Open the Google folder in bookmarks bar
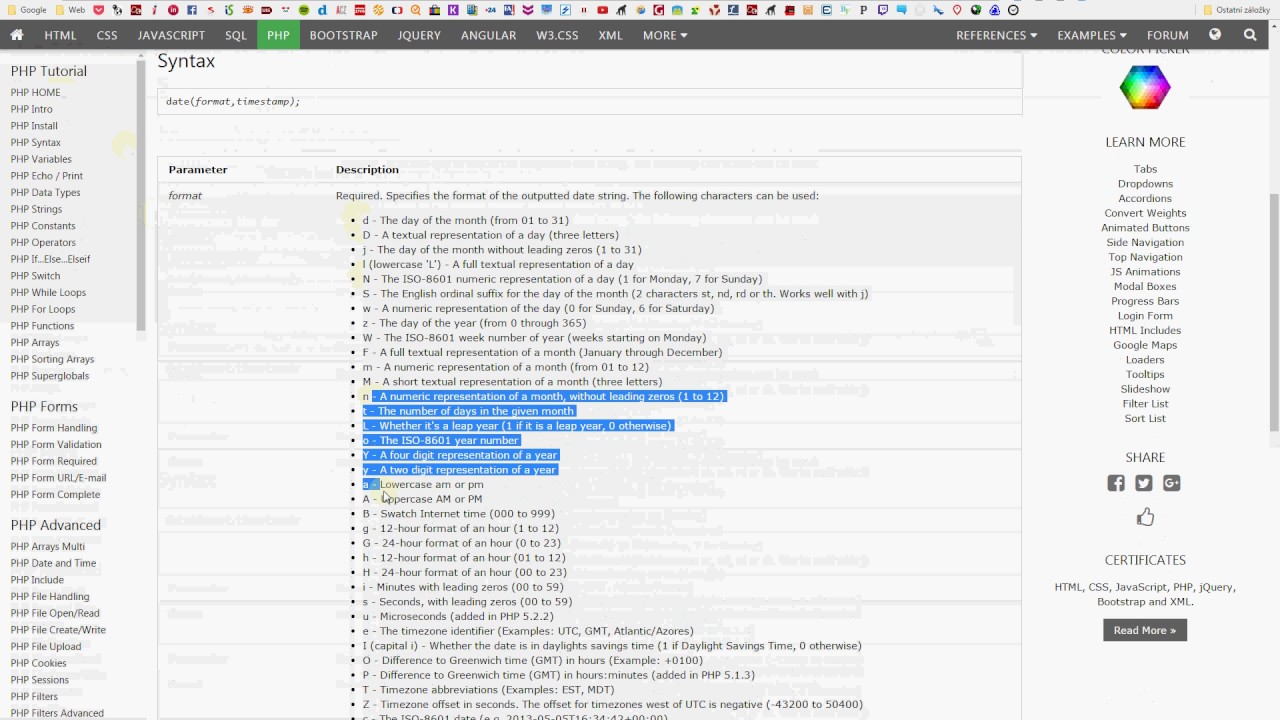 [26, 10]
